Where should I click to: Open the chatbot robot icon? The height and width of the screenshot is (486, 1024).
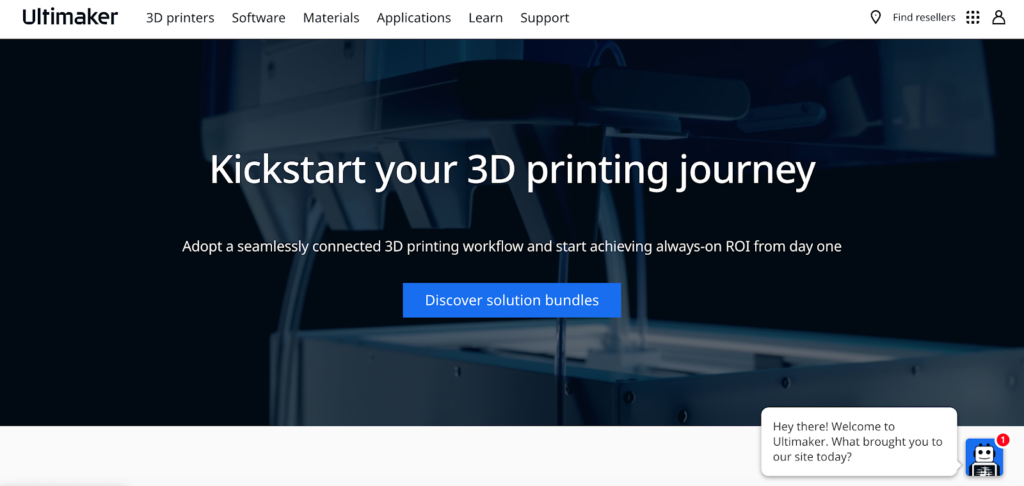pos(983,458)
